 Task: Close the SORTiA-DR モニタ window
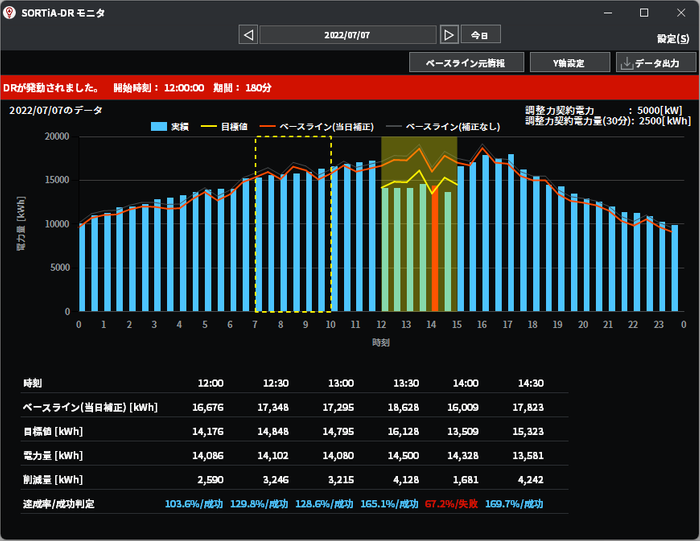coord(681,12)
